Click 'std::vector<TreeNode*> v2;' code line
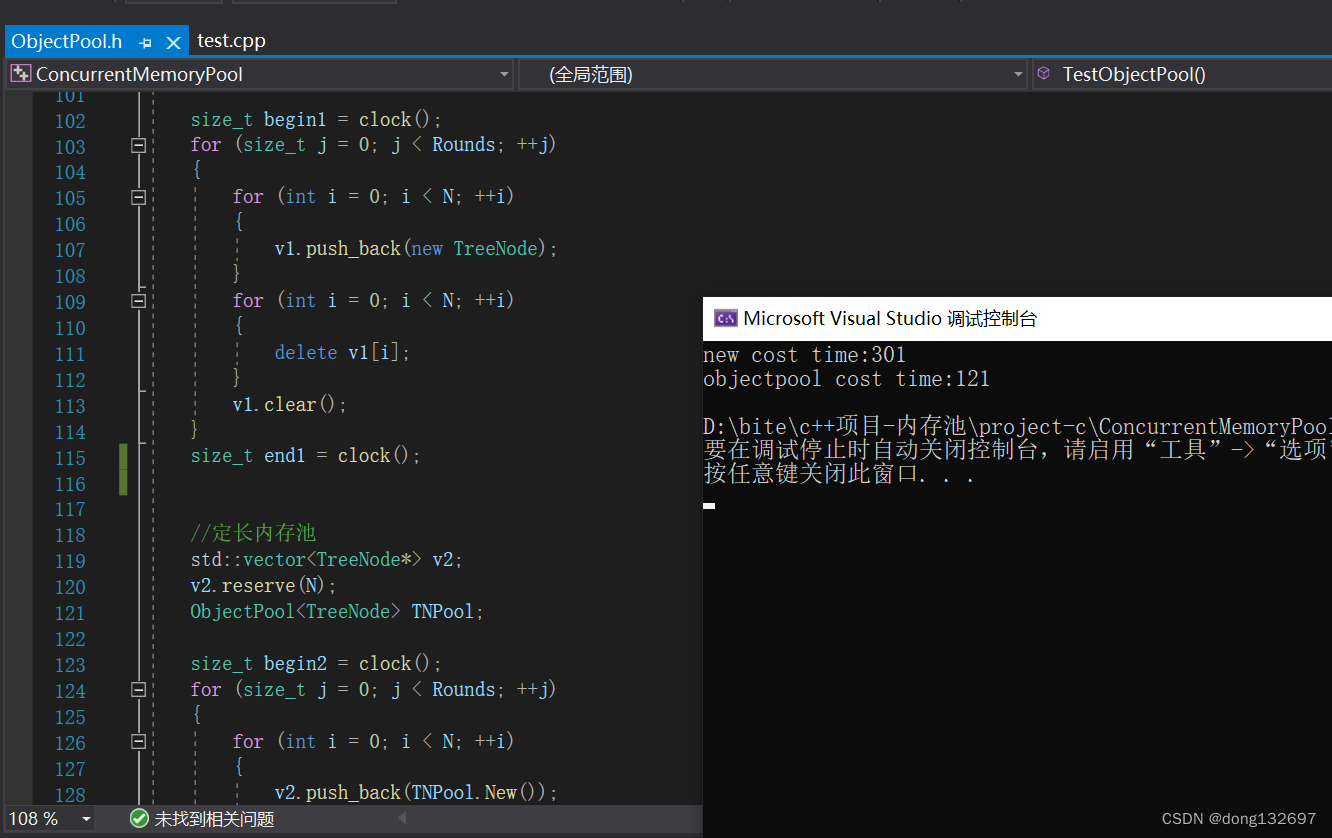This screenshot has height=838, width=1332. point(327,560)
